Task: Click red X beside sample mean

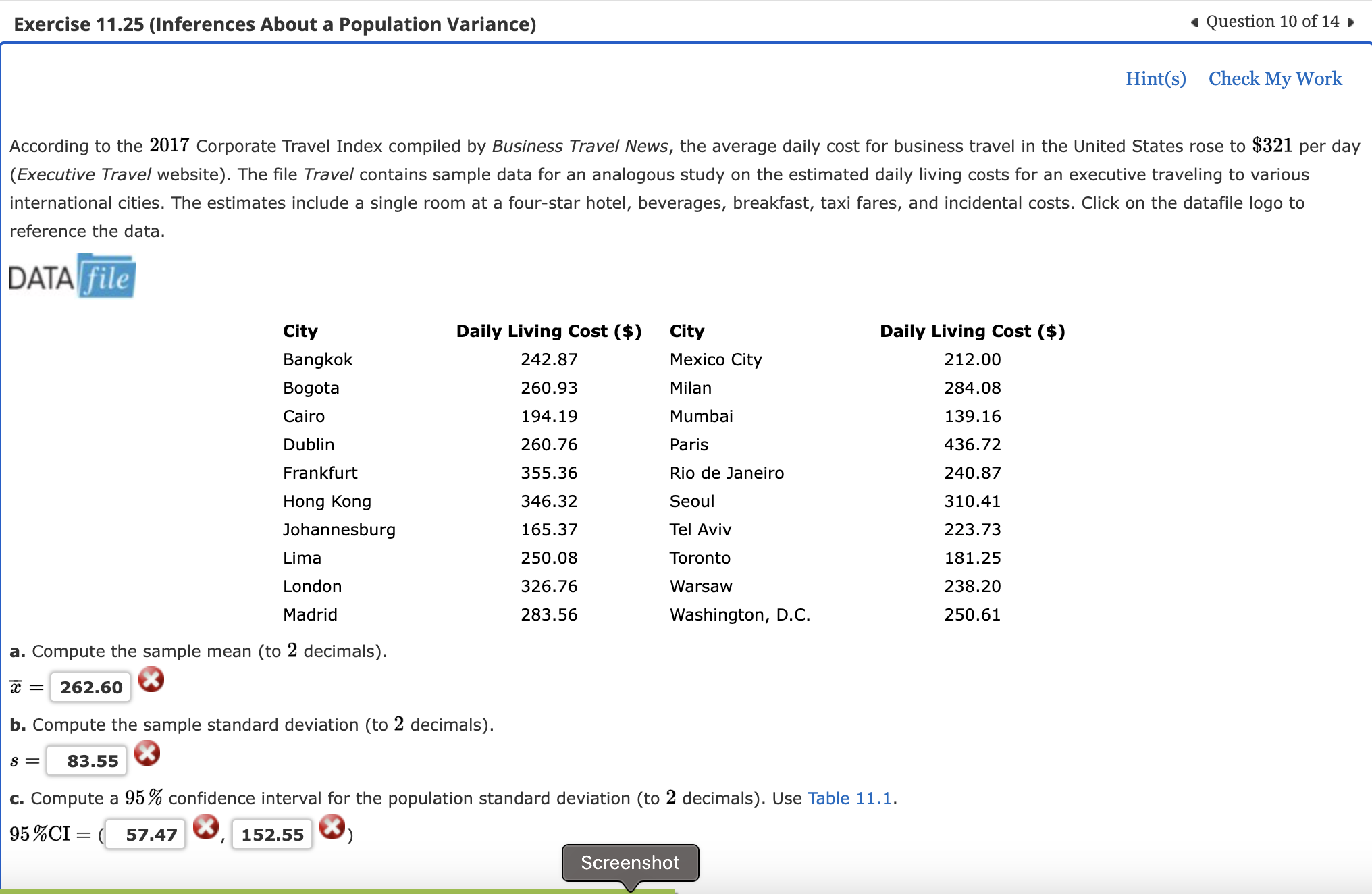Action: point(151,680)
